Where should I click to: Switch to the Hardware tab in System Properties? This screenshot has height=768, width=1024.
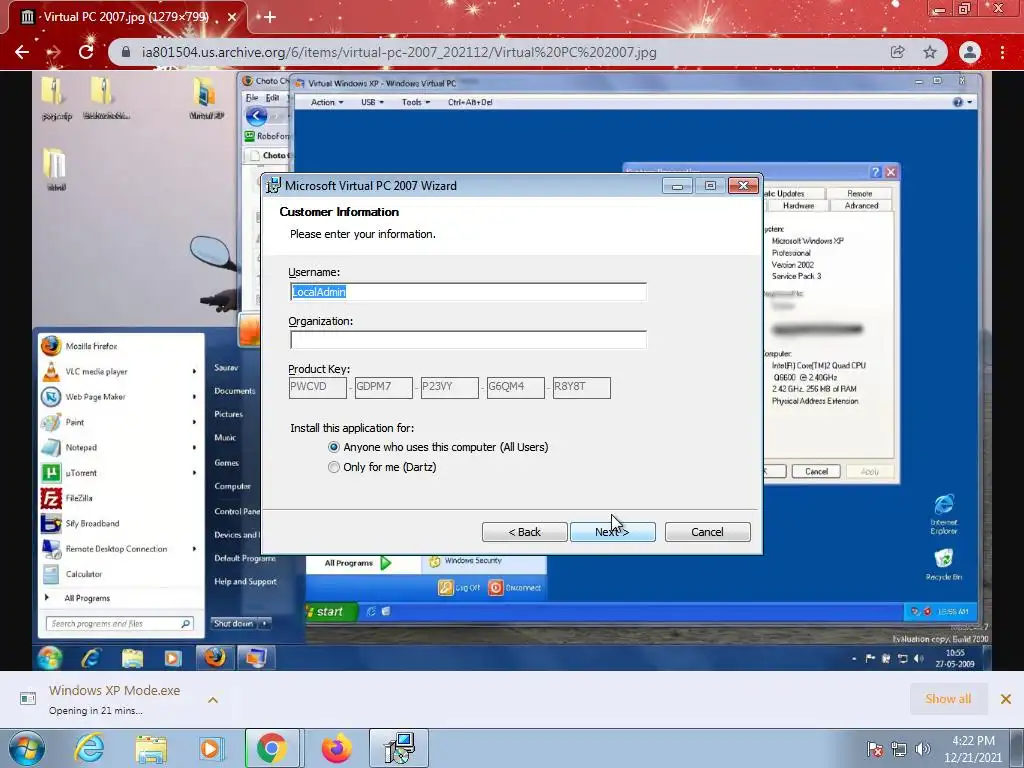coord(798,206)
